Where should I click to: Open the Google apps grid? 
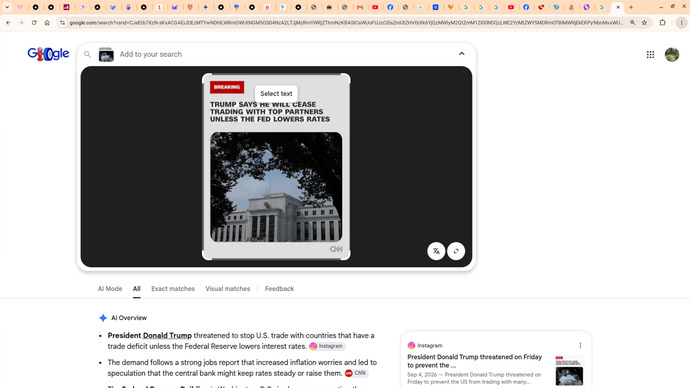[650, 55]
